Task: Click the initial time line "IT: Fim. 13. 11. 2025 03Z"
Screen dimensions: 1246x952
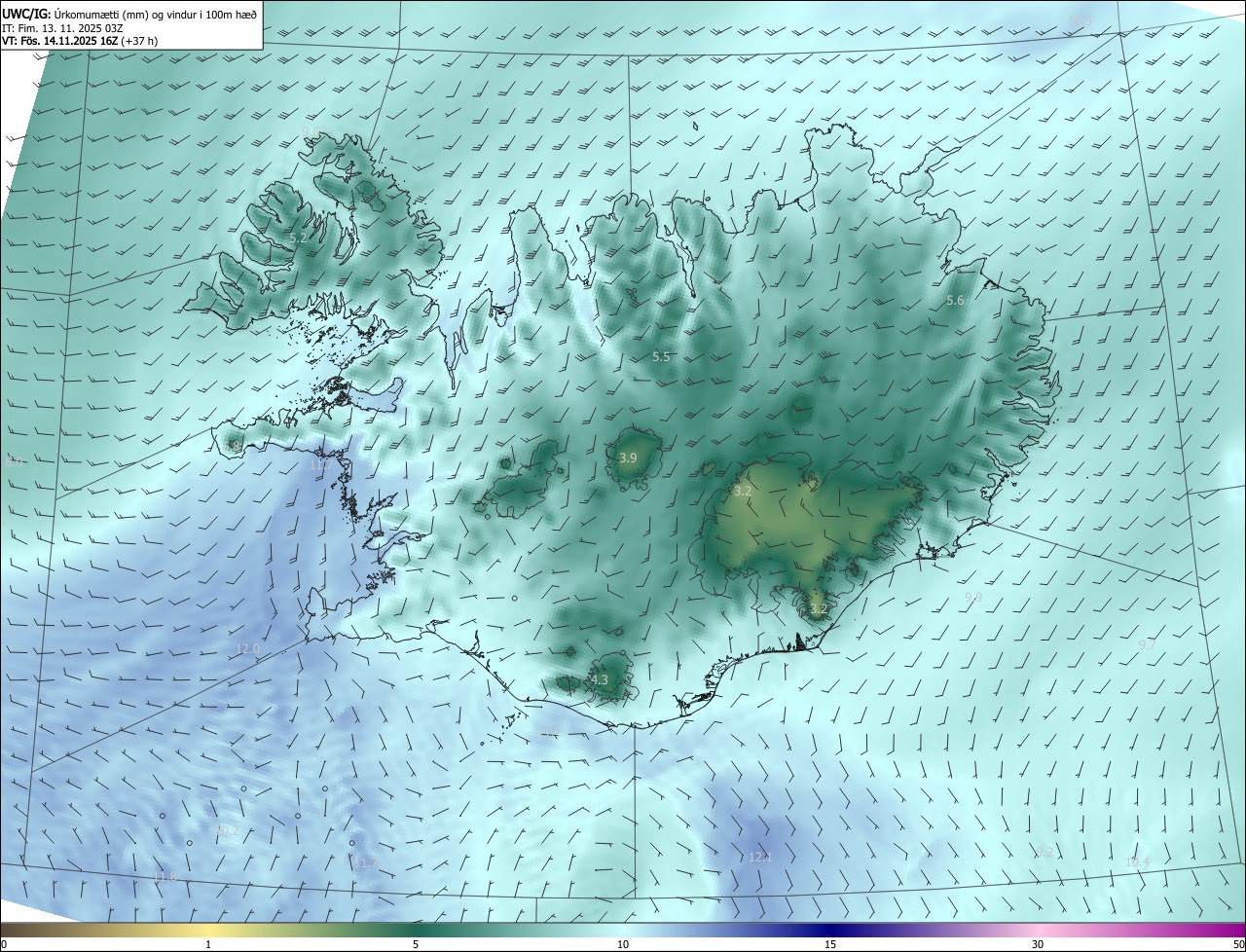Action: [x=62, y=28]
